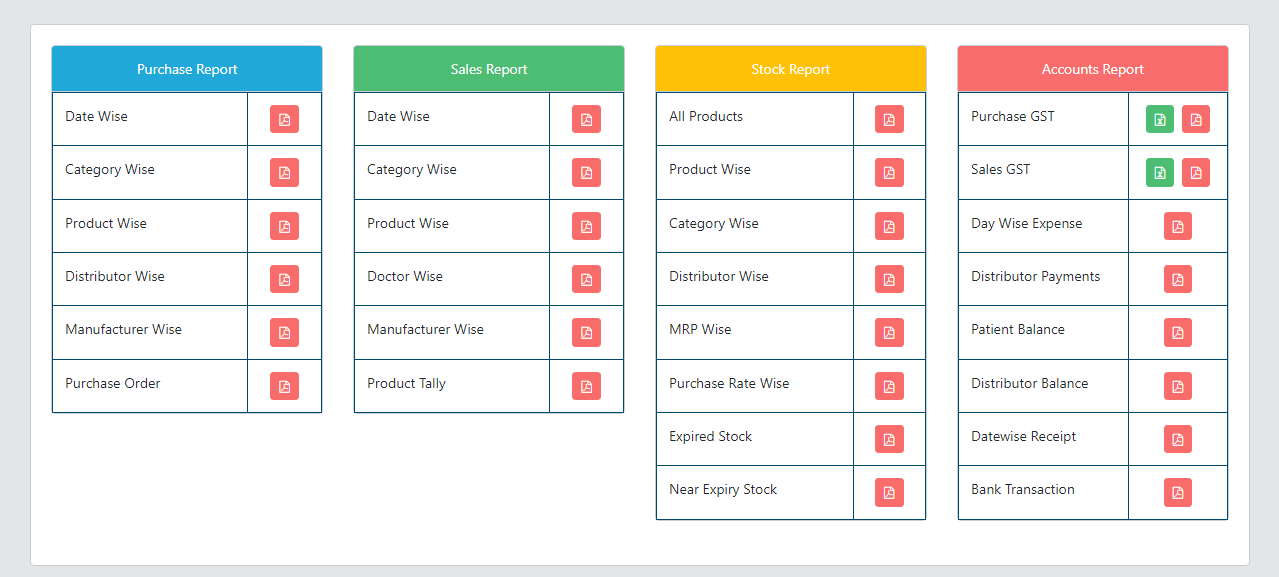Open Near Expiry Stock PDF report
The image size is (1279, 577).
[x=889, y=492]
